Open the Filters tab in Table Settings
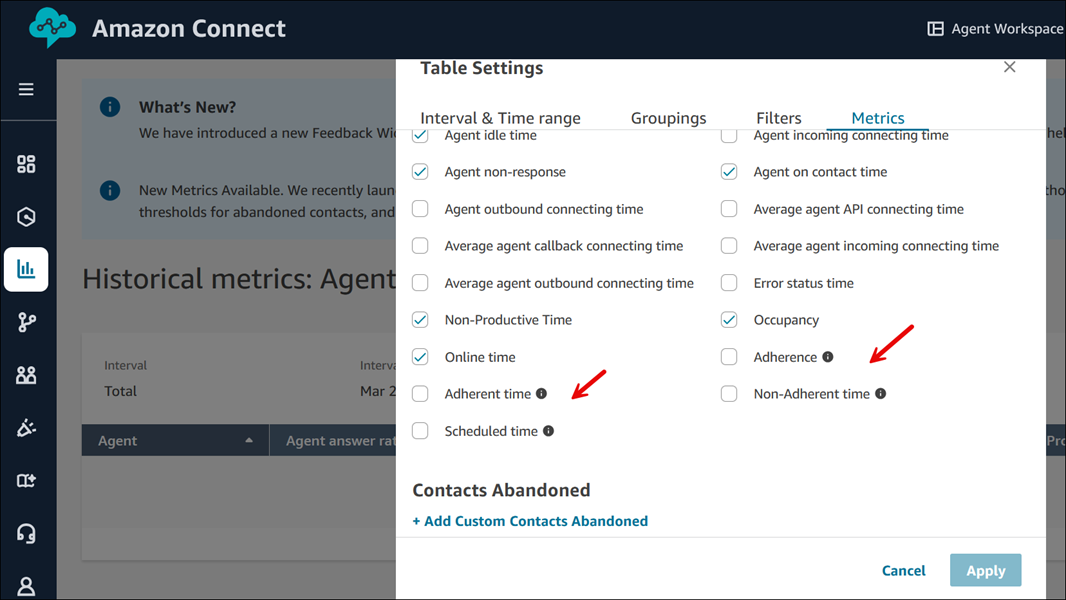This screenshot has height=600, width=1066. click(x=778, y=117)
